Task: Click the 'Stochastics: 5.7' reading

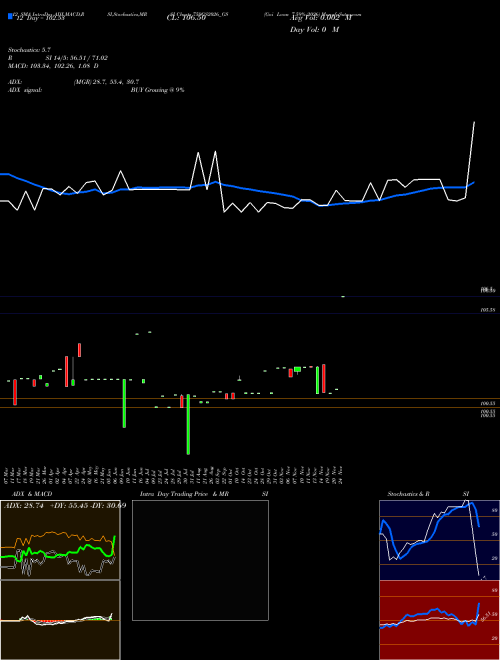Action: 29,50
